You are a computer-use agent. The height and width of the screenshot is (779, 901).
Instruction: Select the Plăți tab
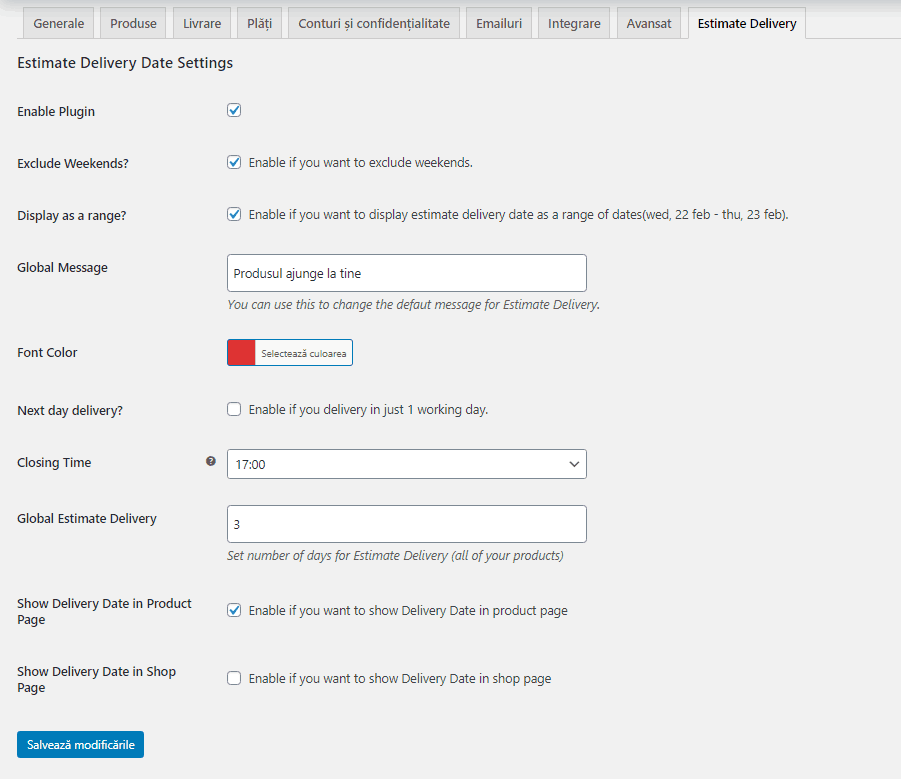click(260, 24)
